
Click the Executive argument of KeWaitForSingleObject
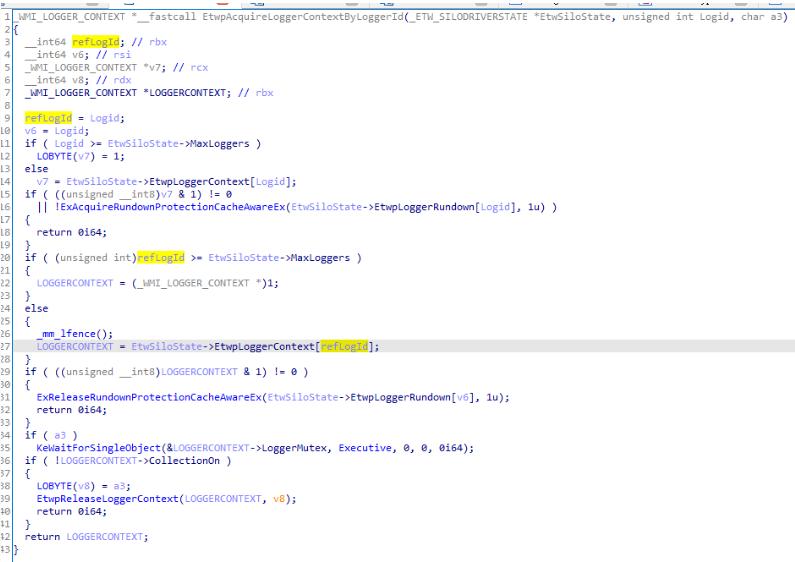[x=365, y=447]
